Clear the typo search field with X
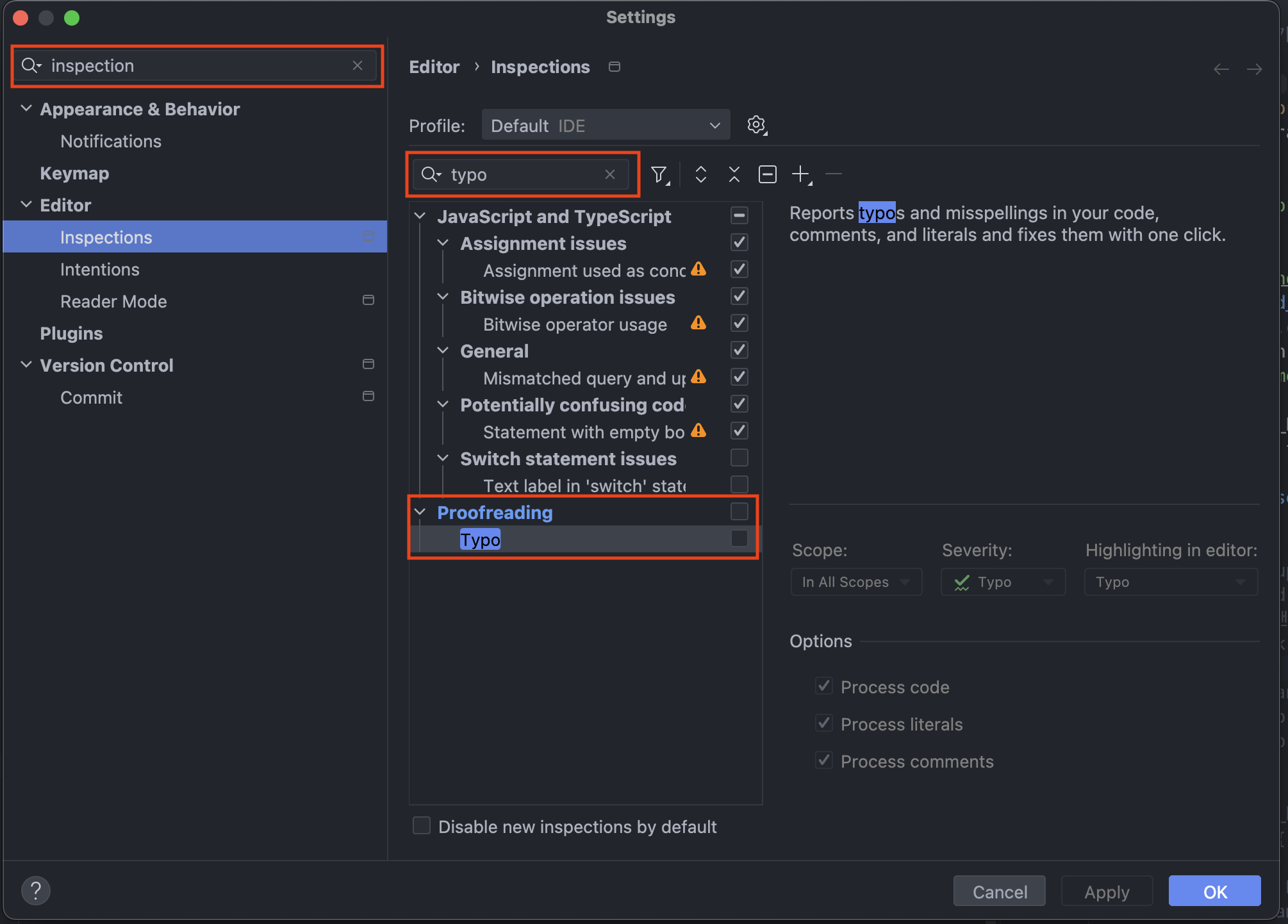This screenshot has height=924, width=1288. pyautogui.click(x=609, y=174)
